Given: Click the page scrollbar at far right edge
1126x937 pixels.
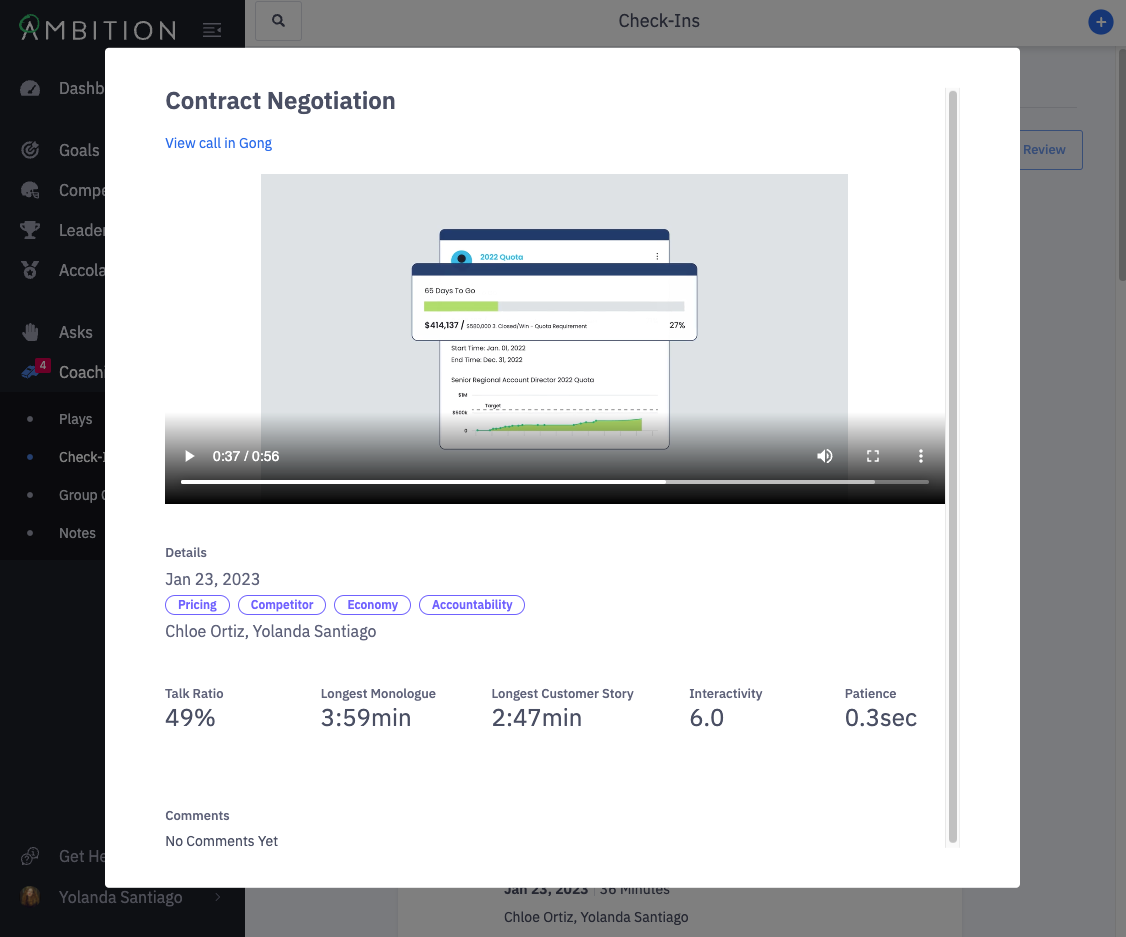Looking at the screenshot, I should 1122,165.
